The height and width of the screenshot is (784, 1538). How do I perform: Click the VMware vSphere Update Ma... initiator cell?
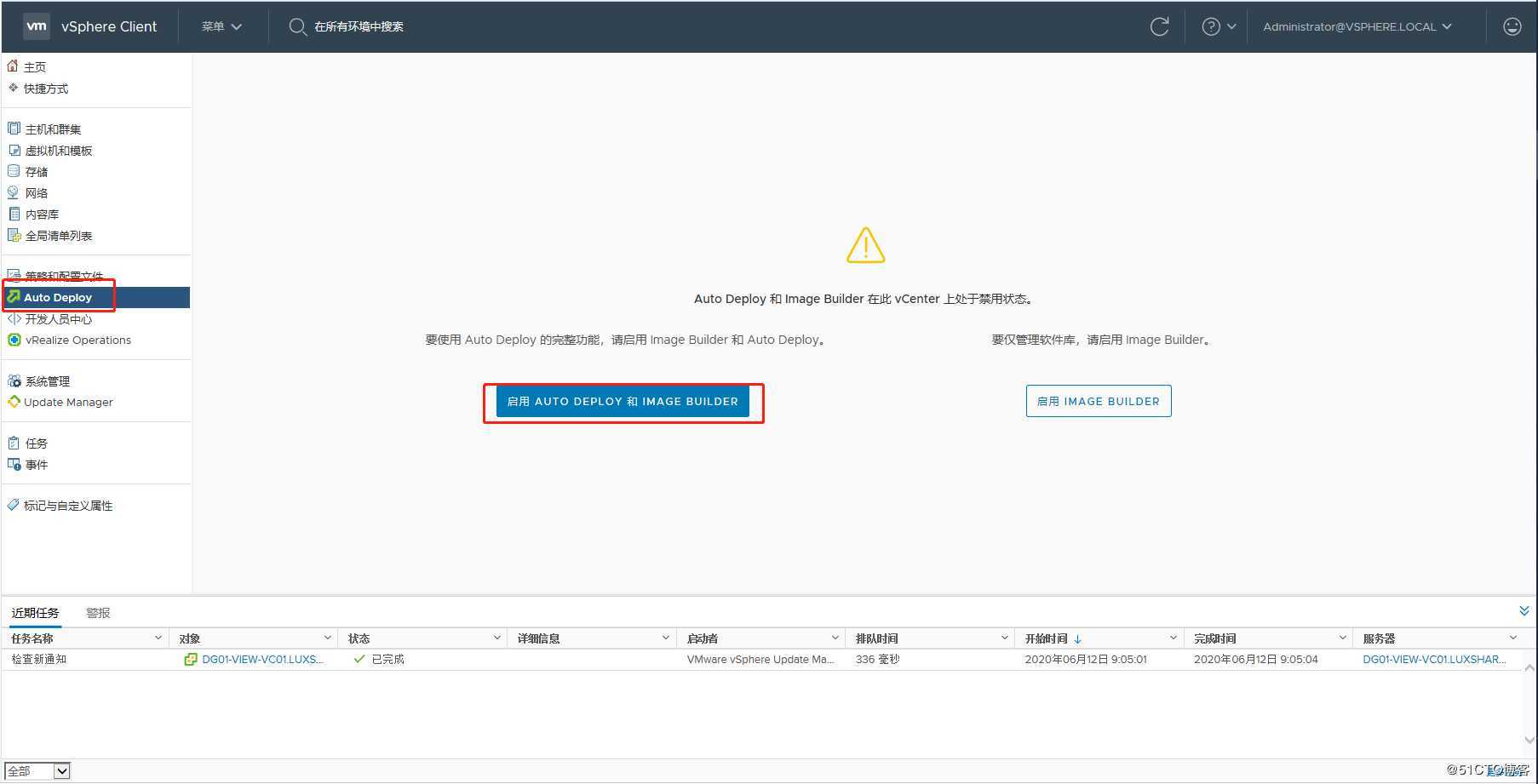(760, 659)
